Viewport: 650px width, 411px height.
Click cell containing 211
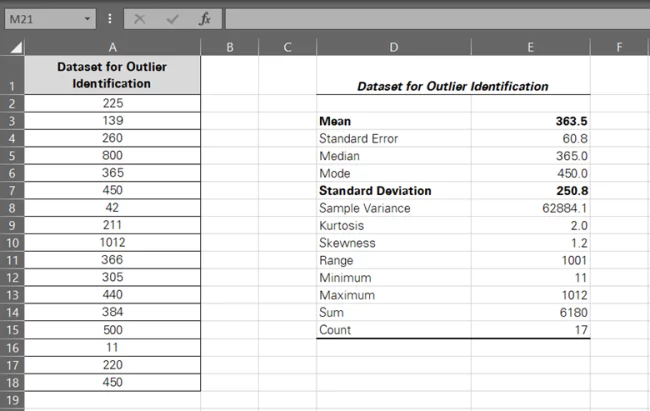[x=112, y=225]
